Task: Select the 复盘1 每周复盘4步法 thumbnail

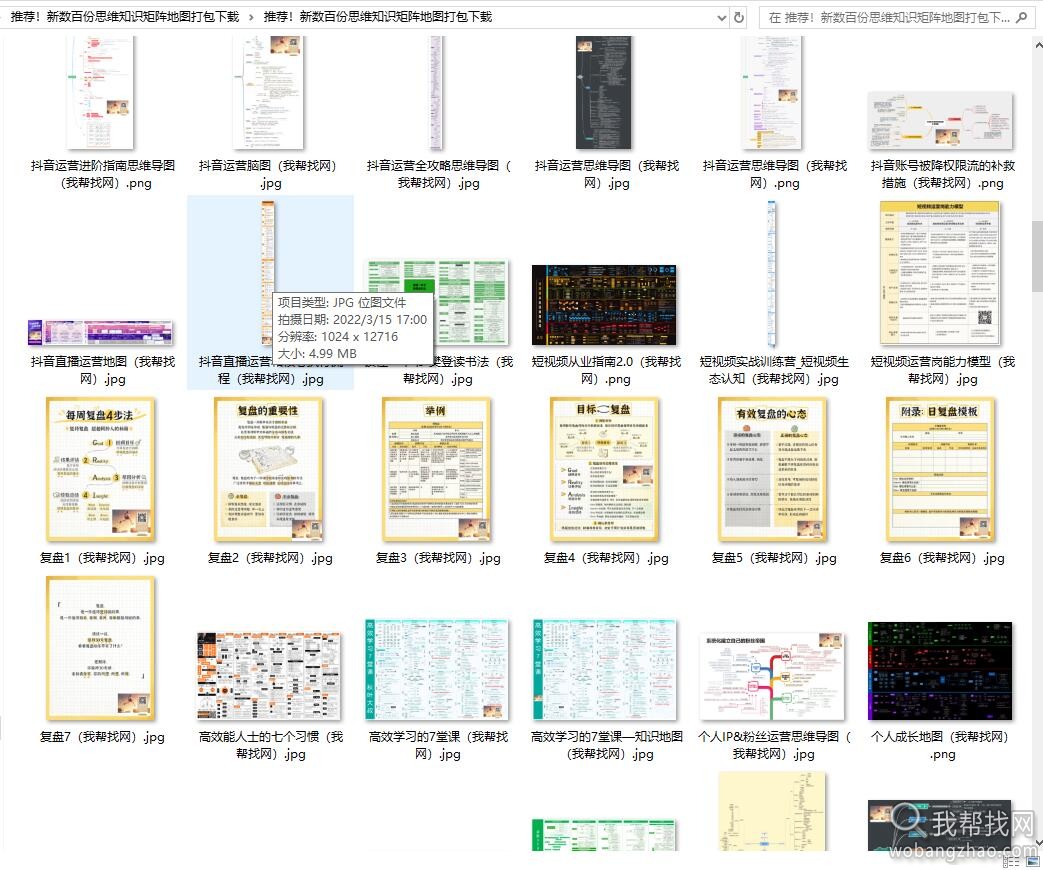Action: click(100, 470)
